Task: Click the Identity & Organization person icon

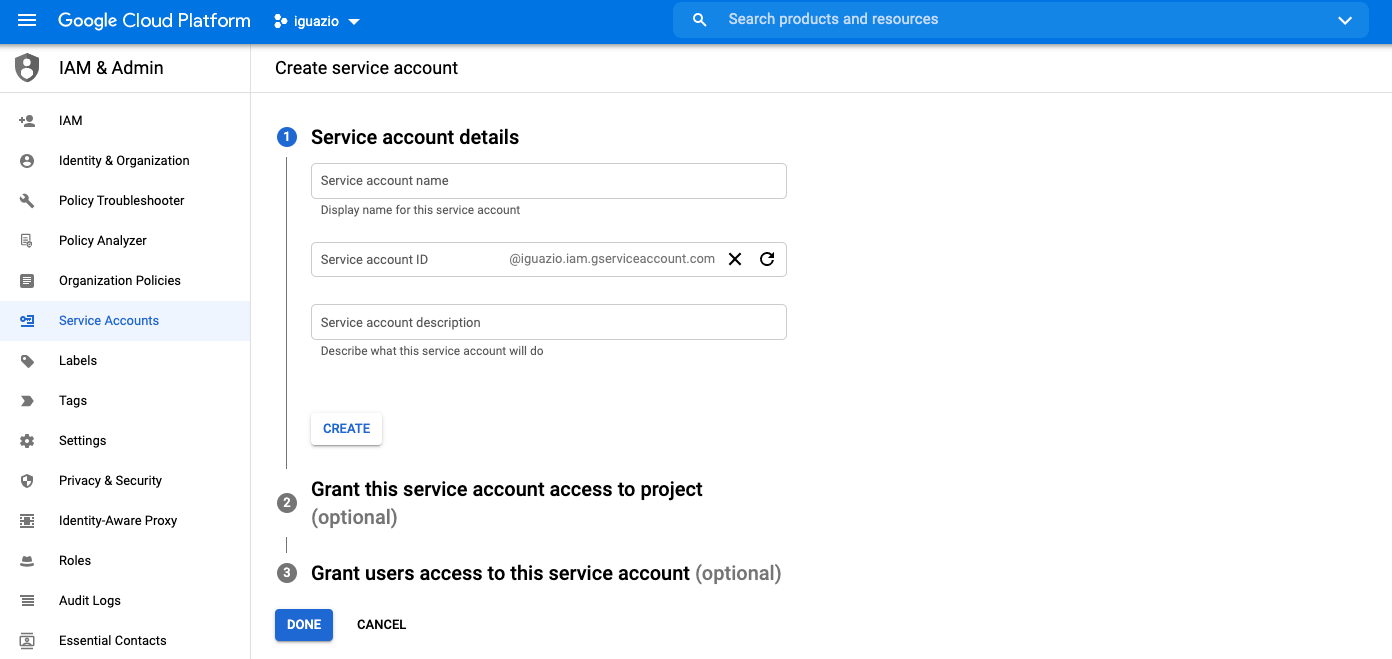Action: point(27,161)
